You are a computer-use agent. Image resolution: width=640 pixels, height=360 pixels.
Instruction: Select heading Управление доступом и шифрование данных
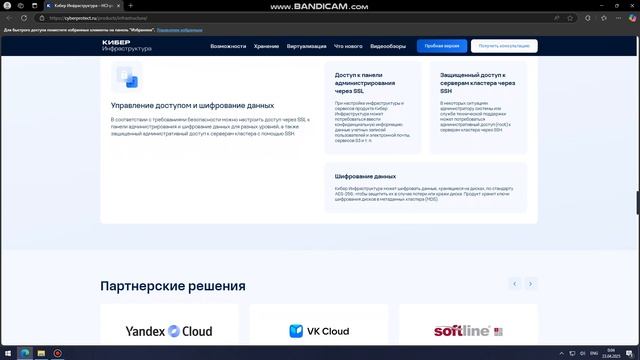192,105
